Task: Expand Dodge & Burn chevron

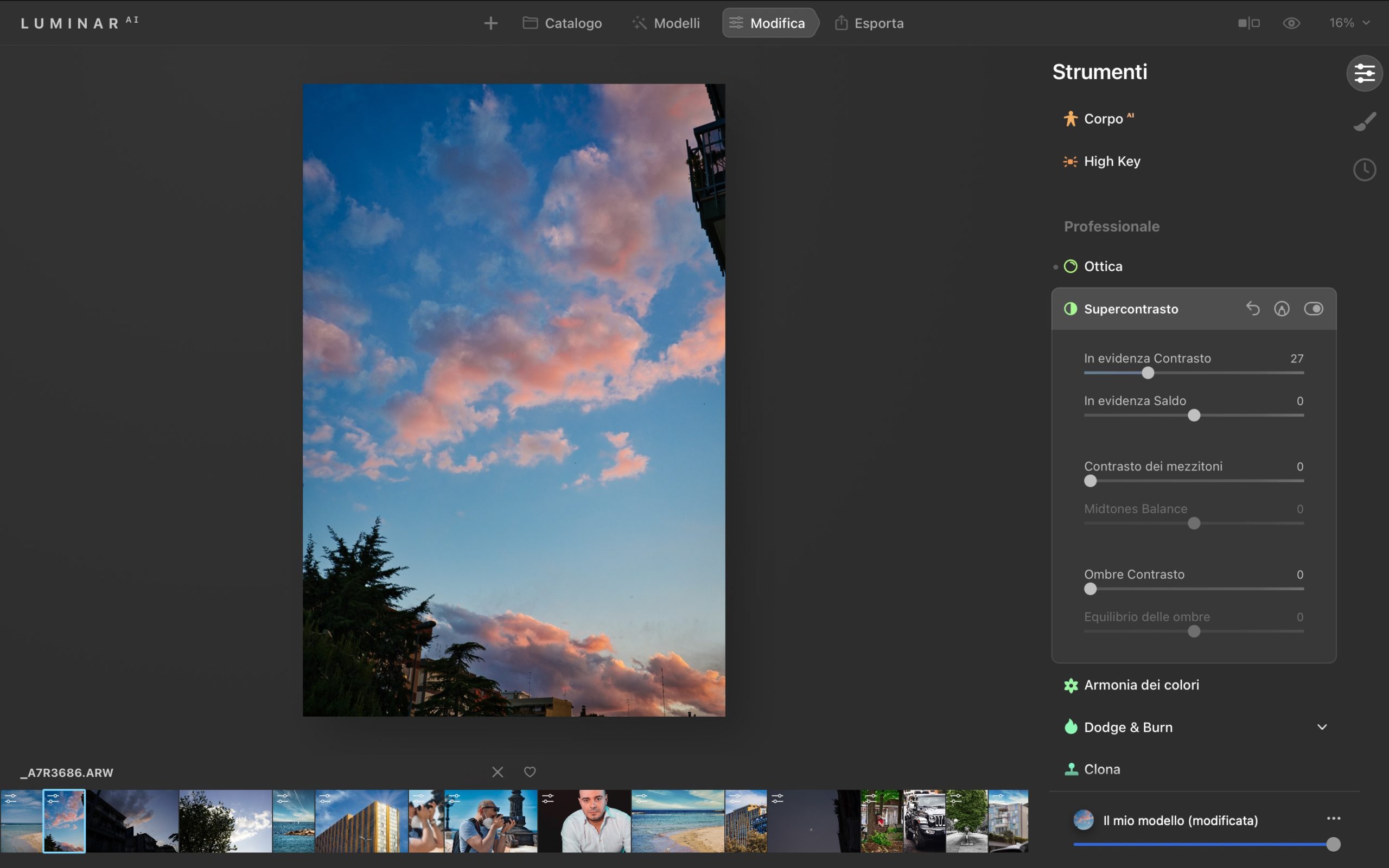Action: coord(1322,727)
